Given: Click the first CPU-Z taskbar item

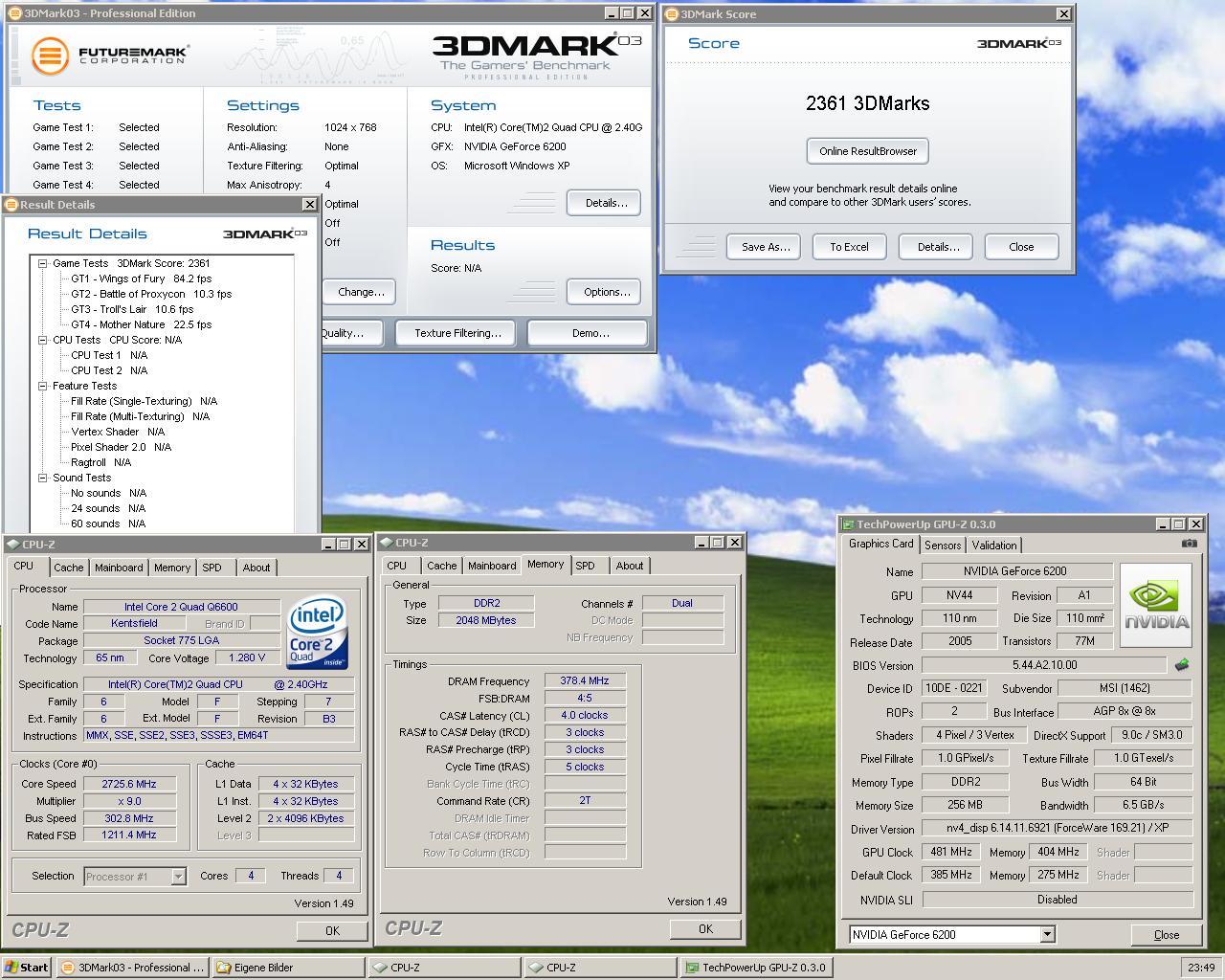Looking at the screenshot, I should point(444,968).
